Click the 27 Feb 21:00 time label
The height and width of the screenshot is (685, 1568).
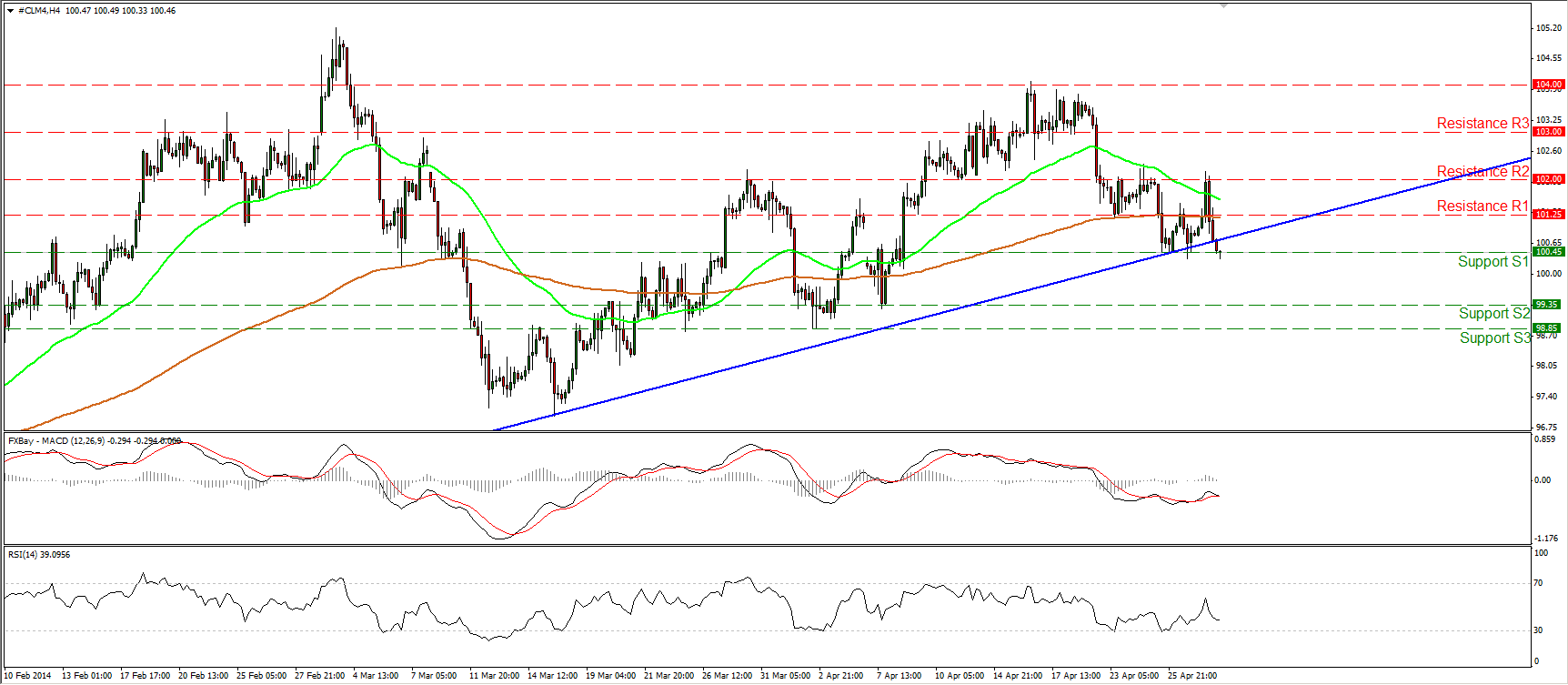pos(319,676)
